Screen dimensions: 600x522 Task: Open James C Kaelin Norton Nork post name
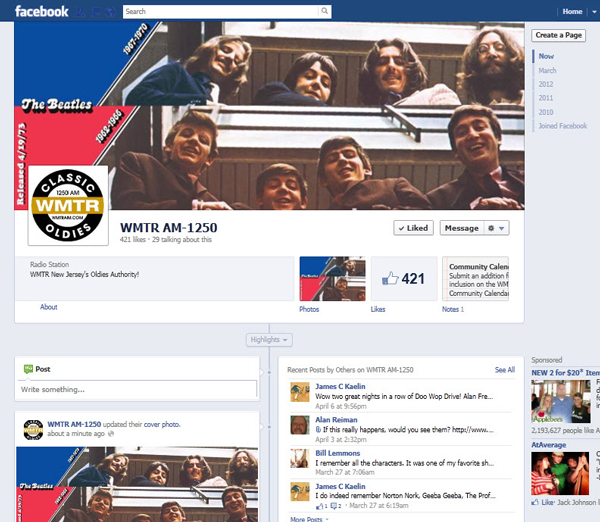coord(340,486)
